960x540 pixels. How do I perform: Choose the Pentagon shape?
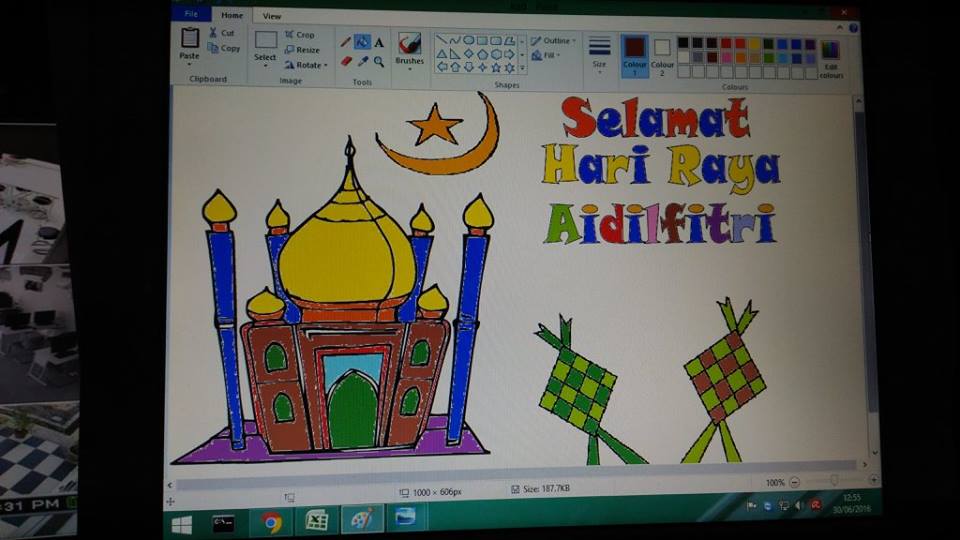pos(482,54)
